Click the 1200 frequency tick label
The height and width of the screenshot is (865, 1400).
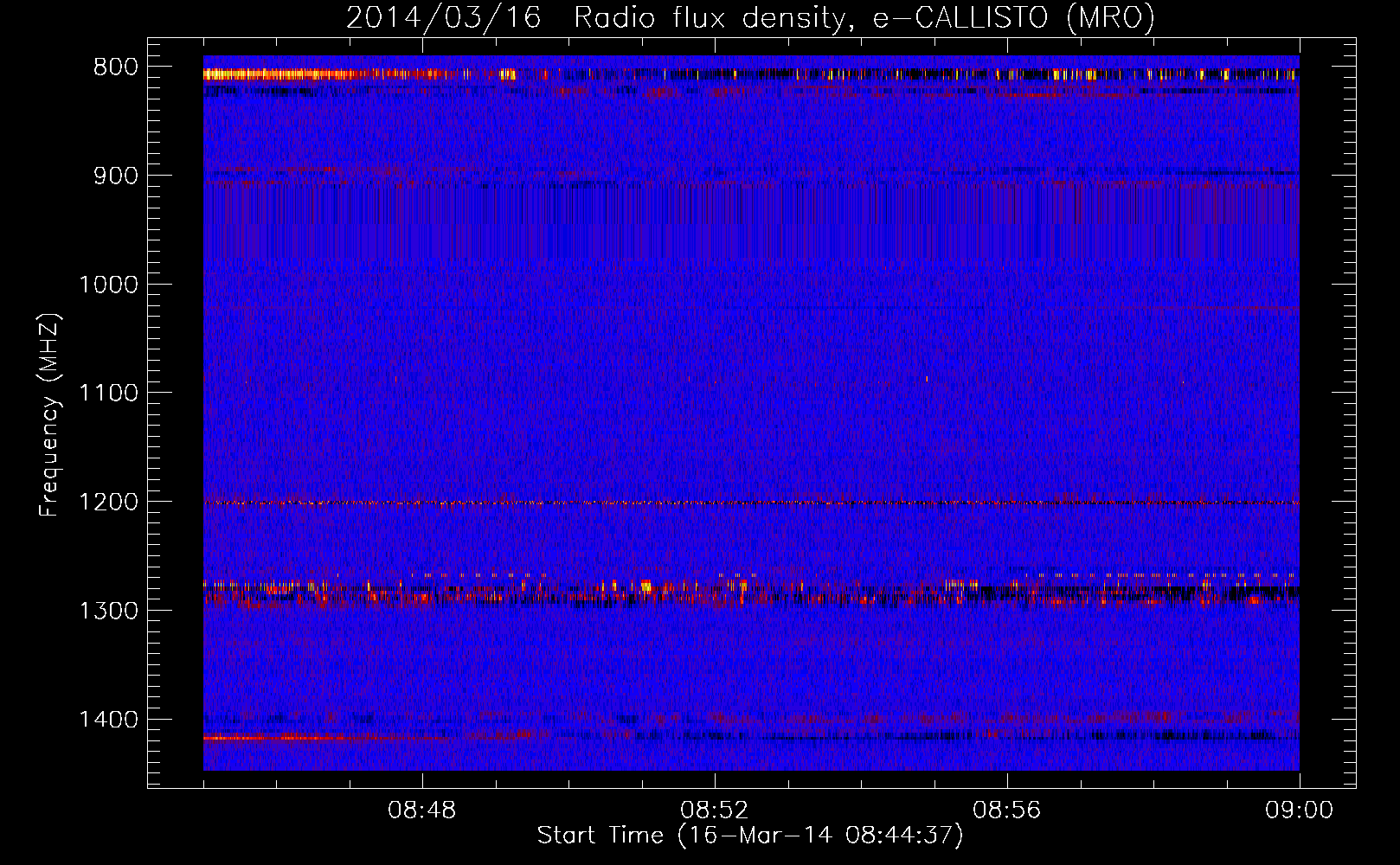(108, 503)
